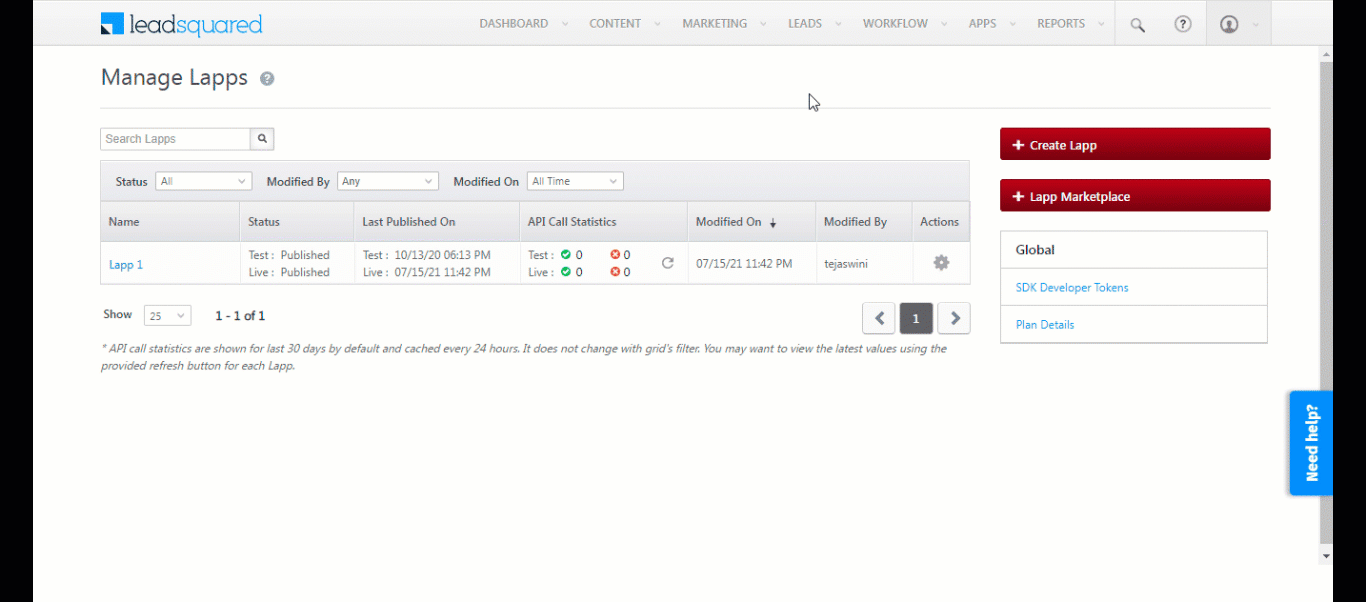The width and height of the screenshot is (1366, 602).
Task: Click the previous page arrow in pagination
Action: click(x=879, y=317)
